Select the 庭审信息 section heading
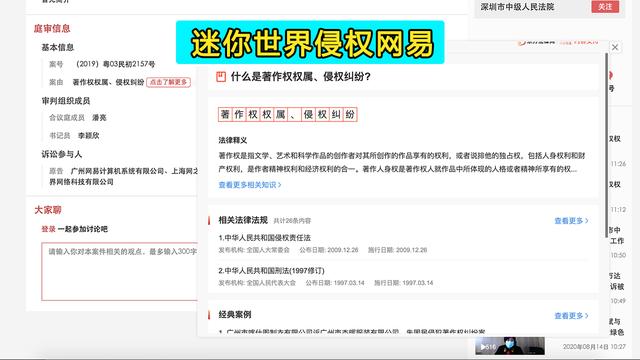The height and width of the screenshot is (360, 640). click(x=52, y=29)
